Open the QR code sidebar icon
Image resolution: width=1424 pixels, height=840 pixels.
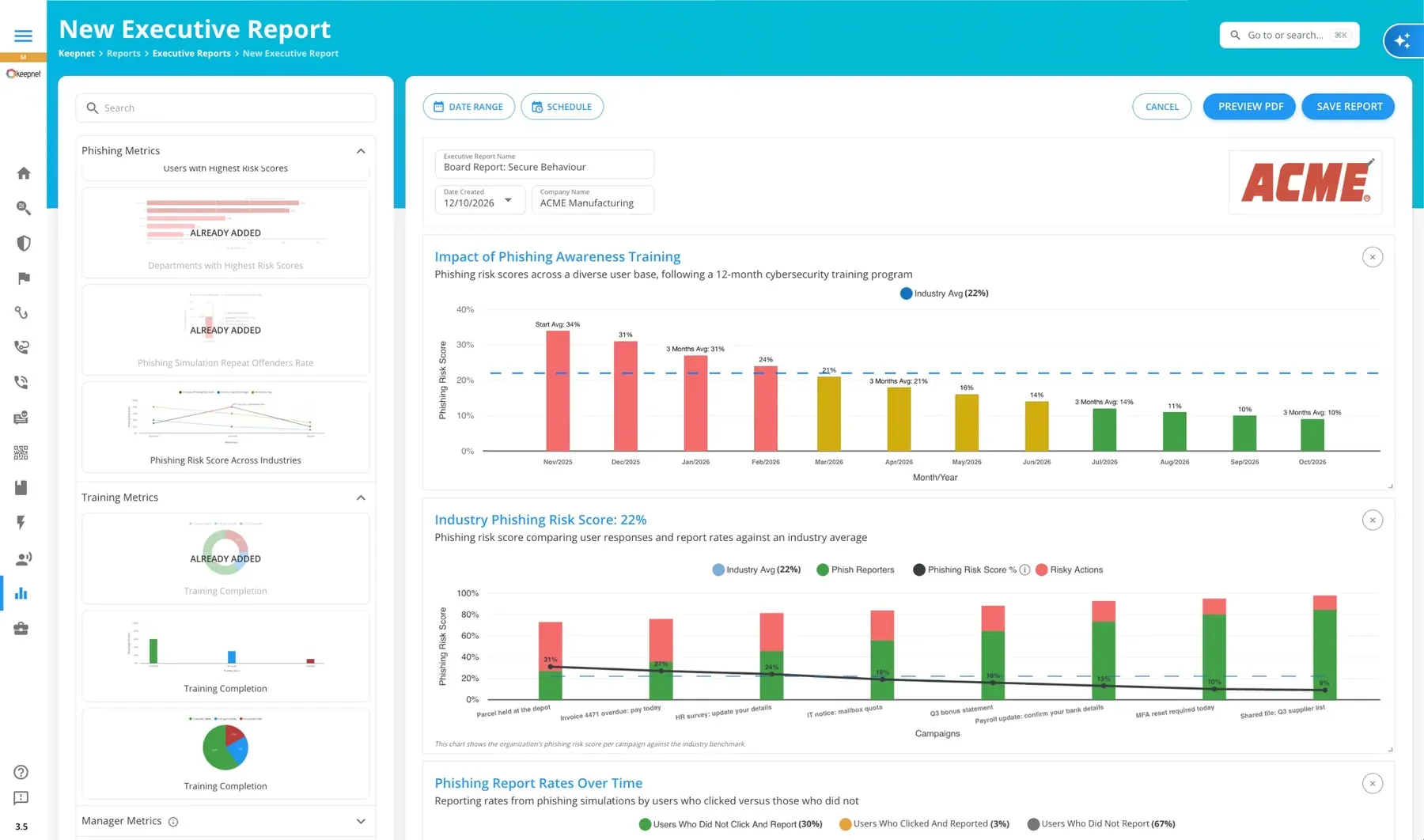21,452
